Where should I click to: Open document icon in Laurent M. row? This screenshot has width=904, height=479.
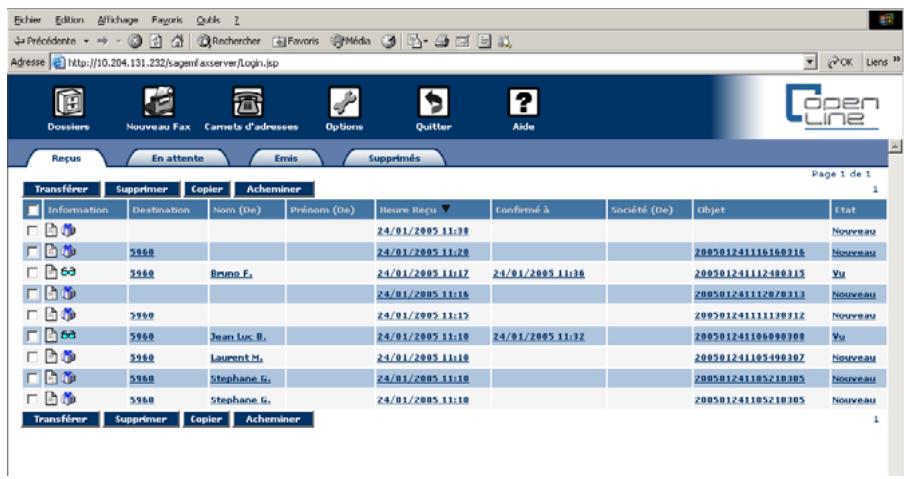51,357
